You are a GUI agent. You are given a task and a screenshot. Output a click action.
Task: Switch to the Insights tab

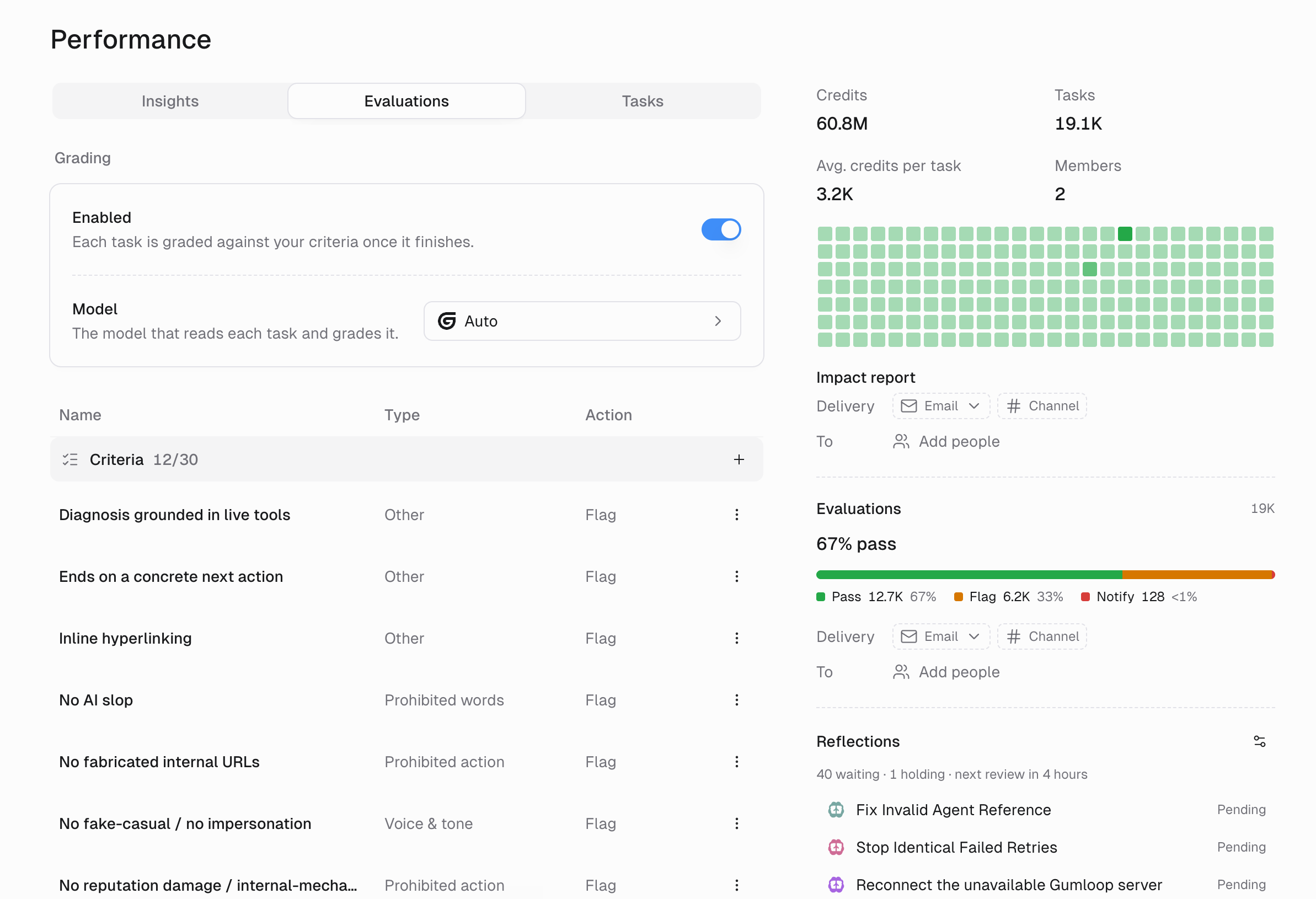click(170, 101)
